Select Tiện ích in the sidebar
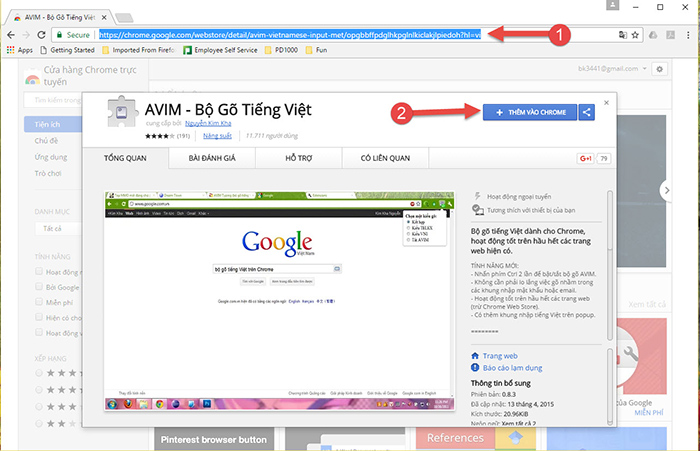Screen dimensions: 700x451 pos(53,124)
